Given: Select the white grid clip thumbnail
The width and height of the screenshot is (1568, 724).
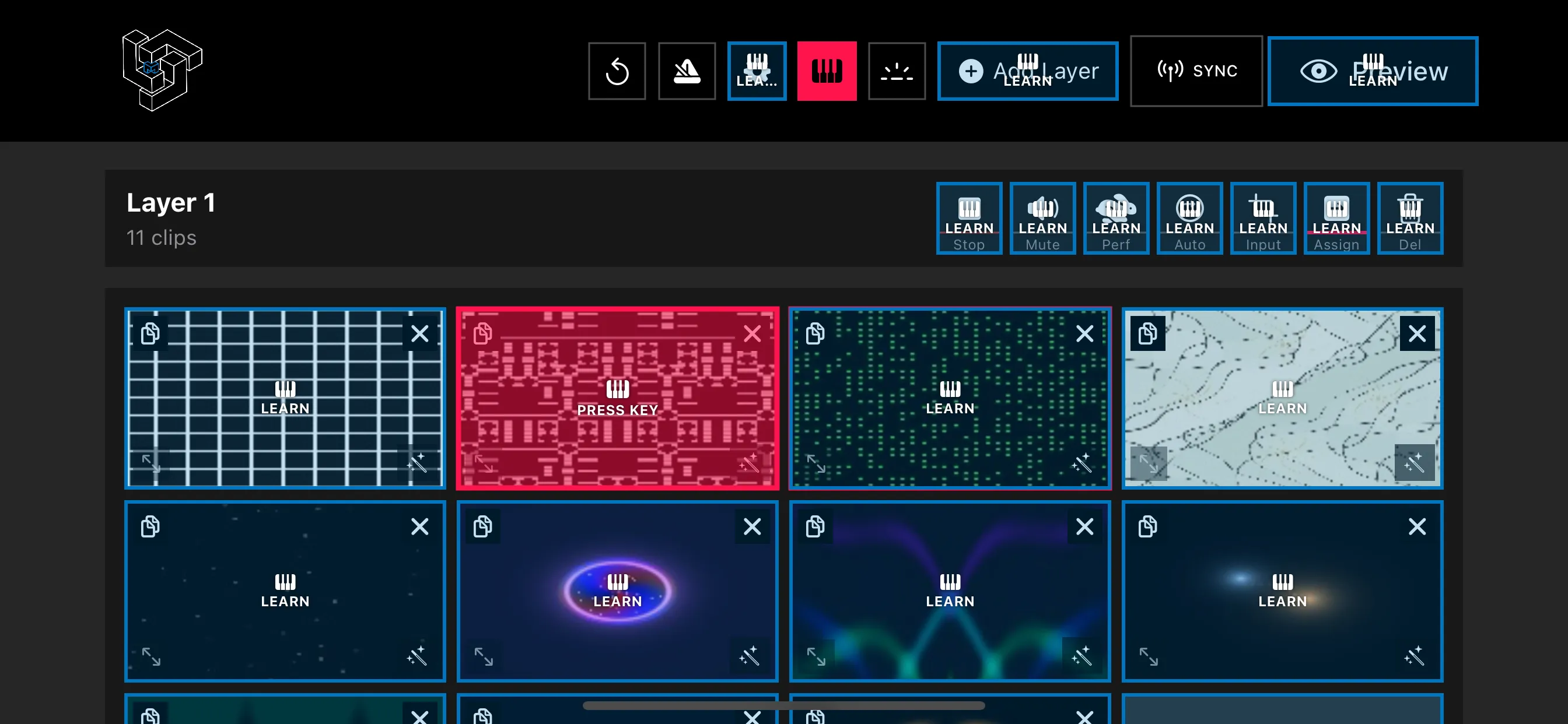Looking at the screenshot, I should 285,399.
